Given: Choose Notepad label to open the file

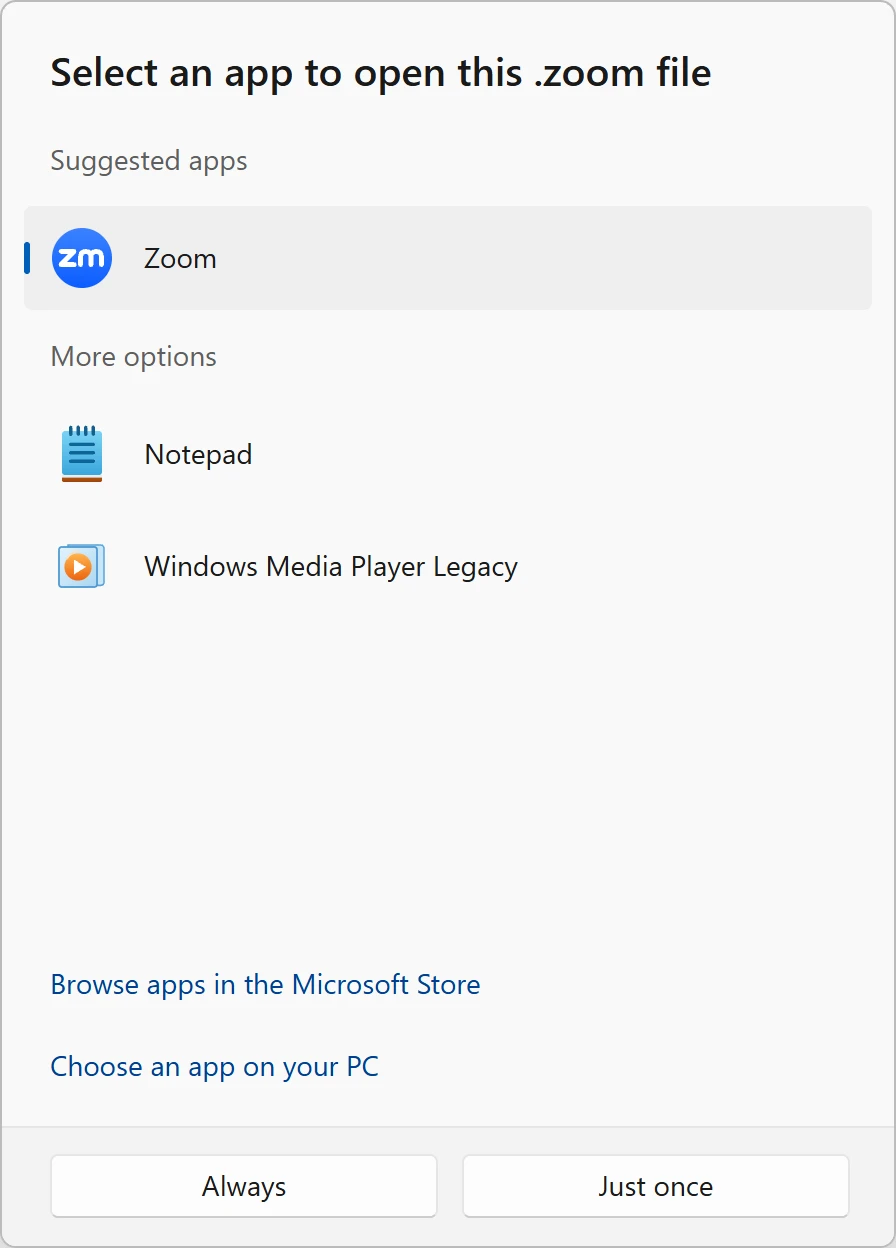Looking at the screenshot, I should pyautogui.click(x=198, y=454).
